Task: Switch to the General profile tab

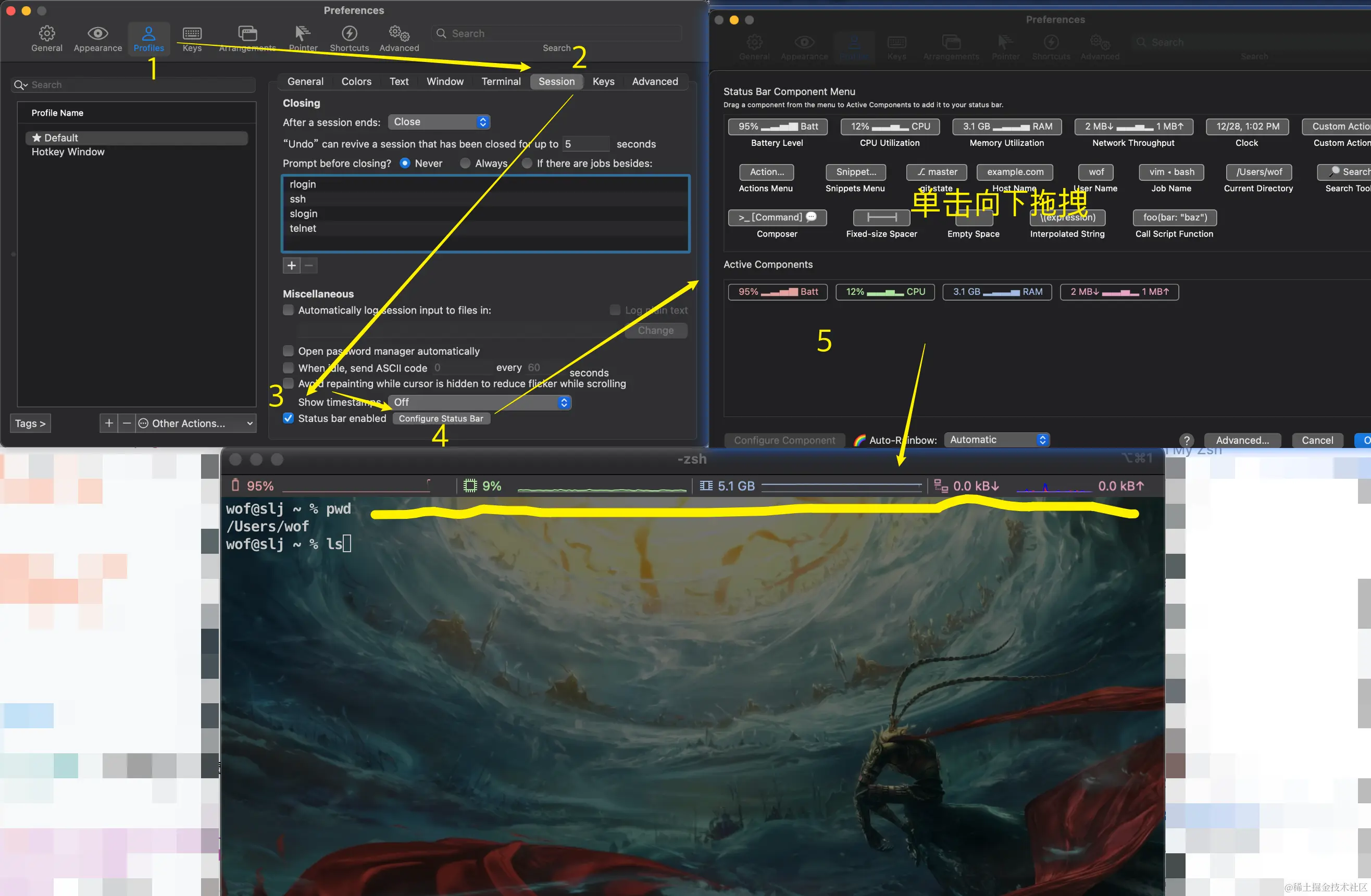Action: [305, 82]
